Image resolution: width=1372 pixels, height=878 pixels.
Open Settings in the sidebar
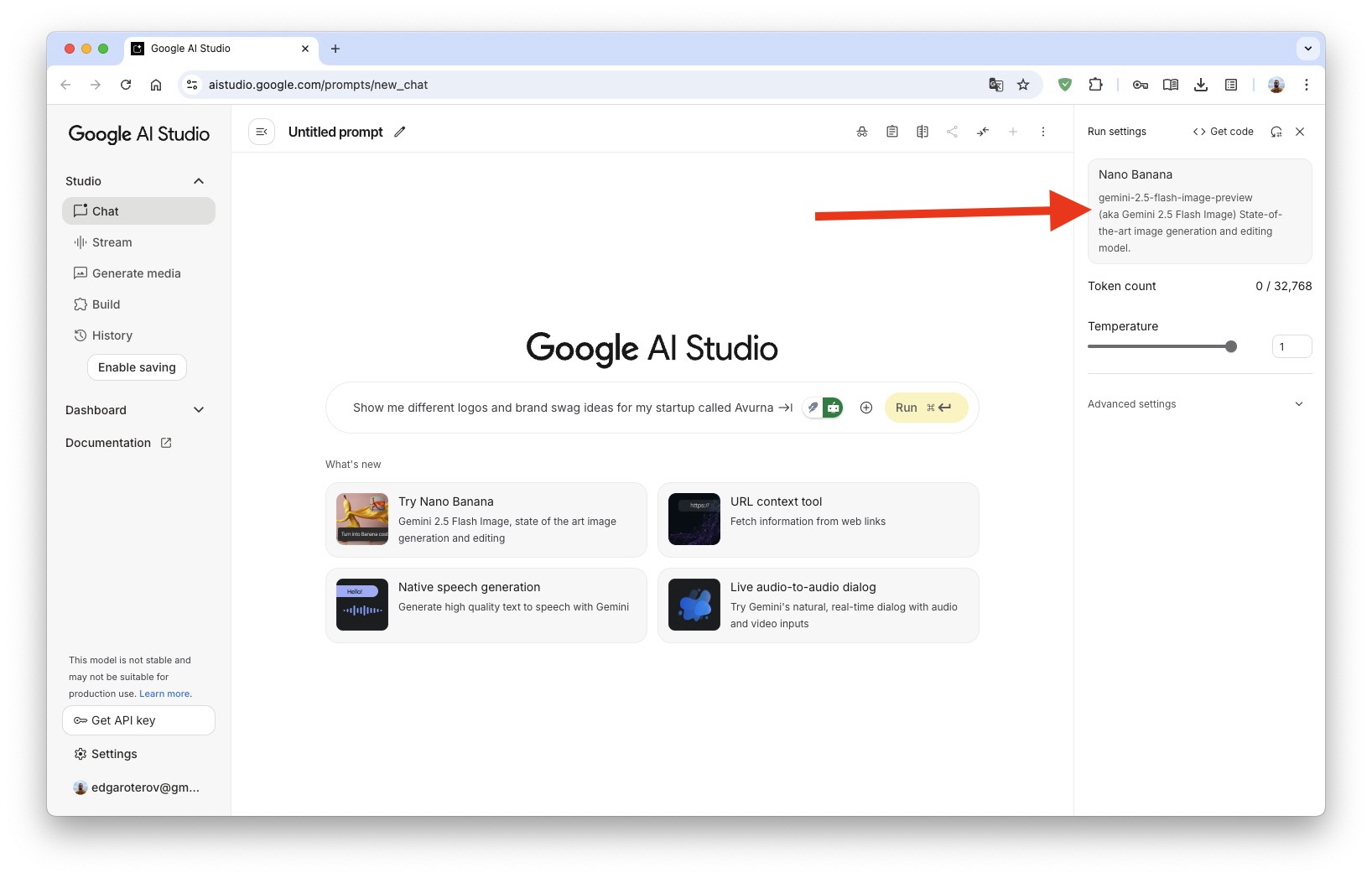(138, 754)
